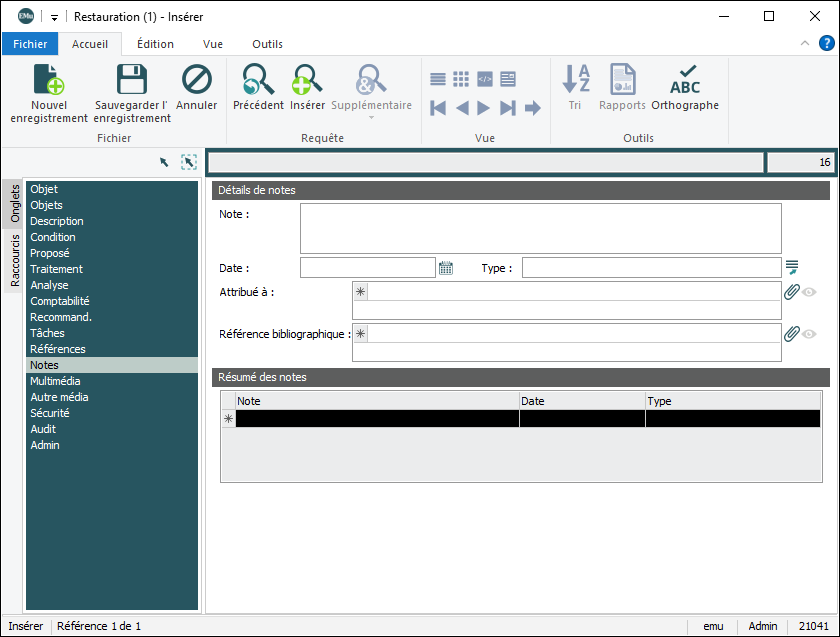The height and width of the screenshot is (637, 840).
Task: Click the Annuler icon
Action: [x=197, y=80]
